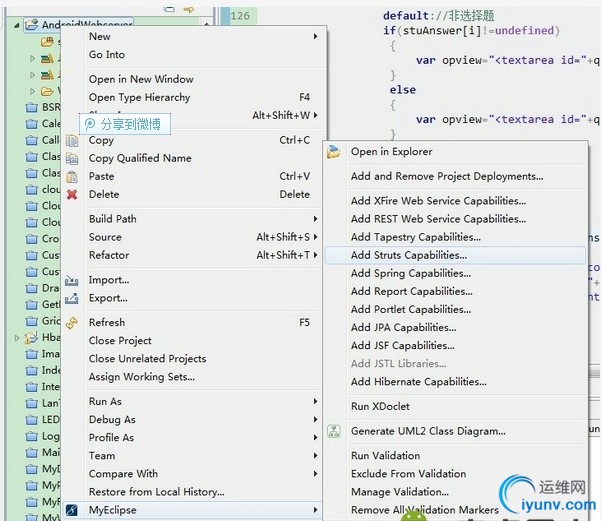This screenshot has height=521, width=602.
Task: Click the Generate UML2 diagram icon
Action: (x=334, y=431)
